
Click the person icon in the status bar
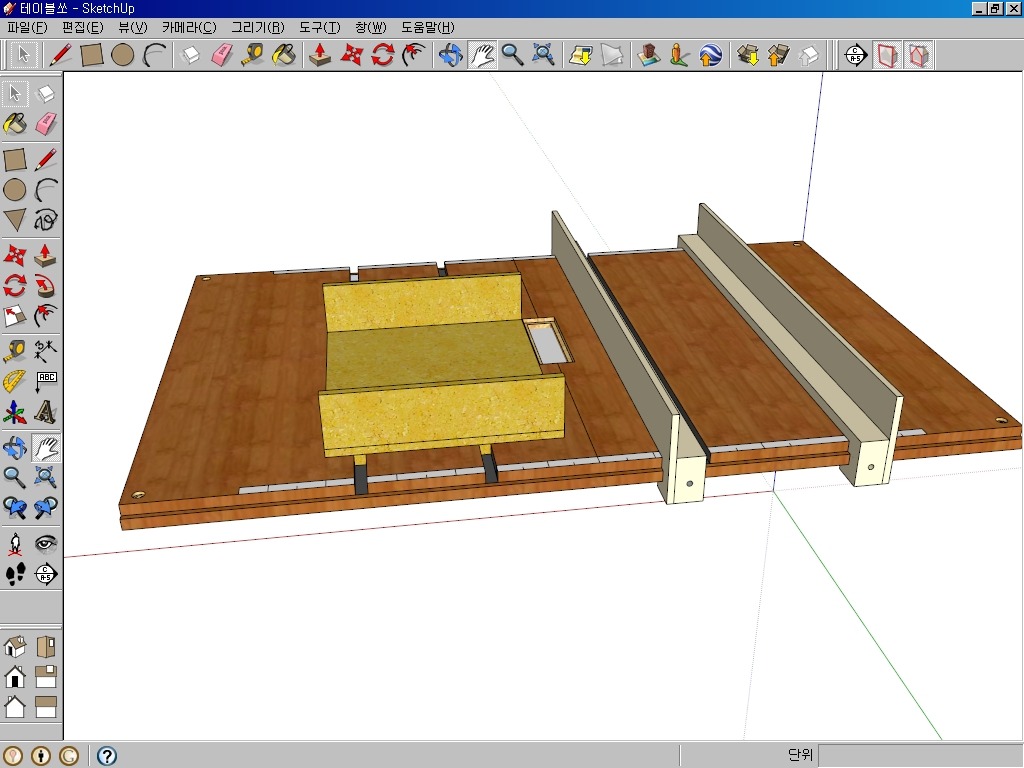41,756
